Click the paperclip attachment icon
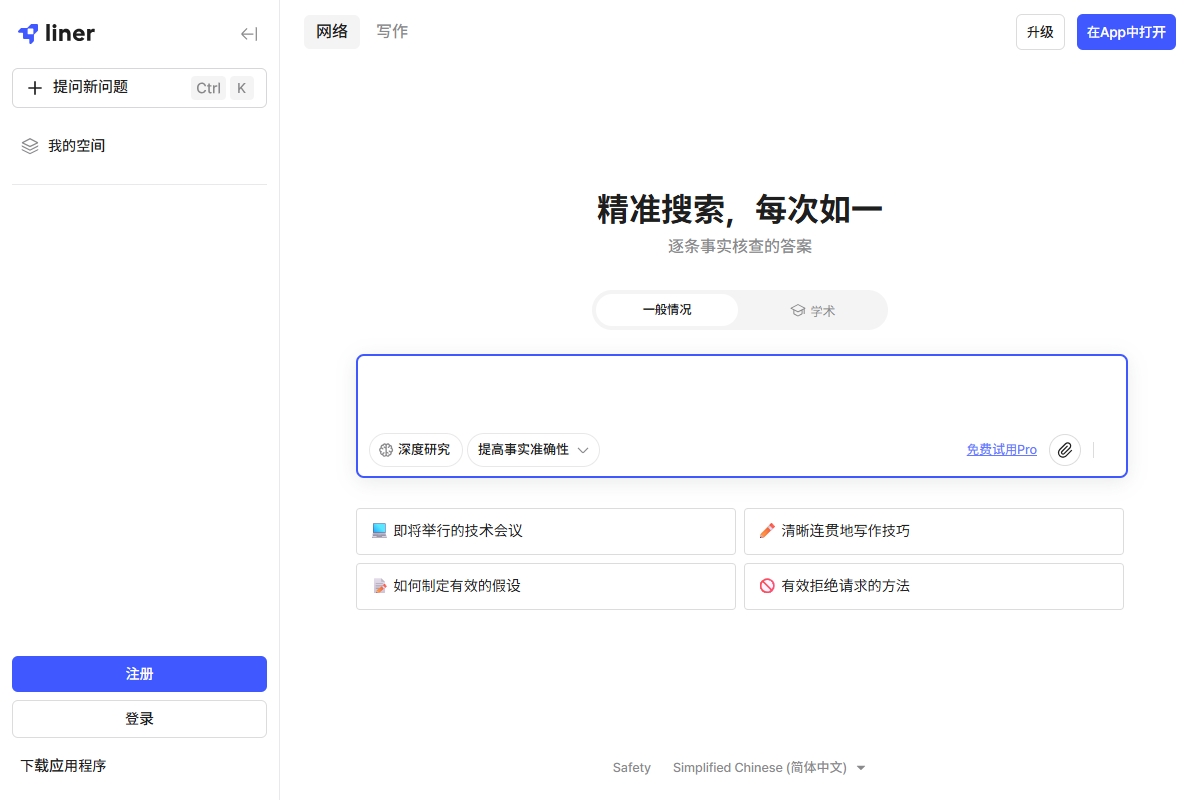The image size is (1200, 800). tap(1065, 450)
